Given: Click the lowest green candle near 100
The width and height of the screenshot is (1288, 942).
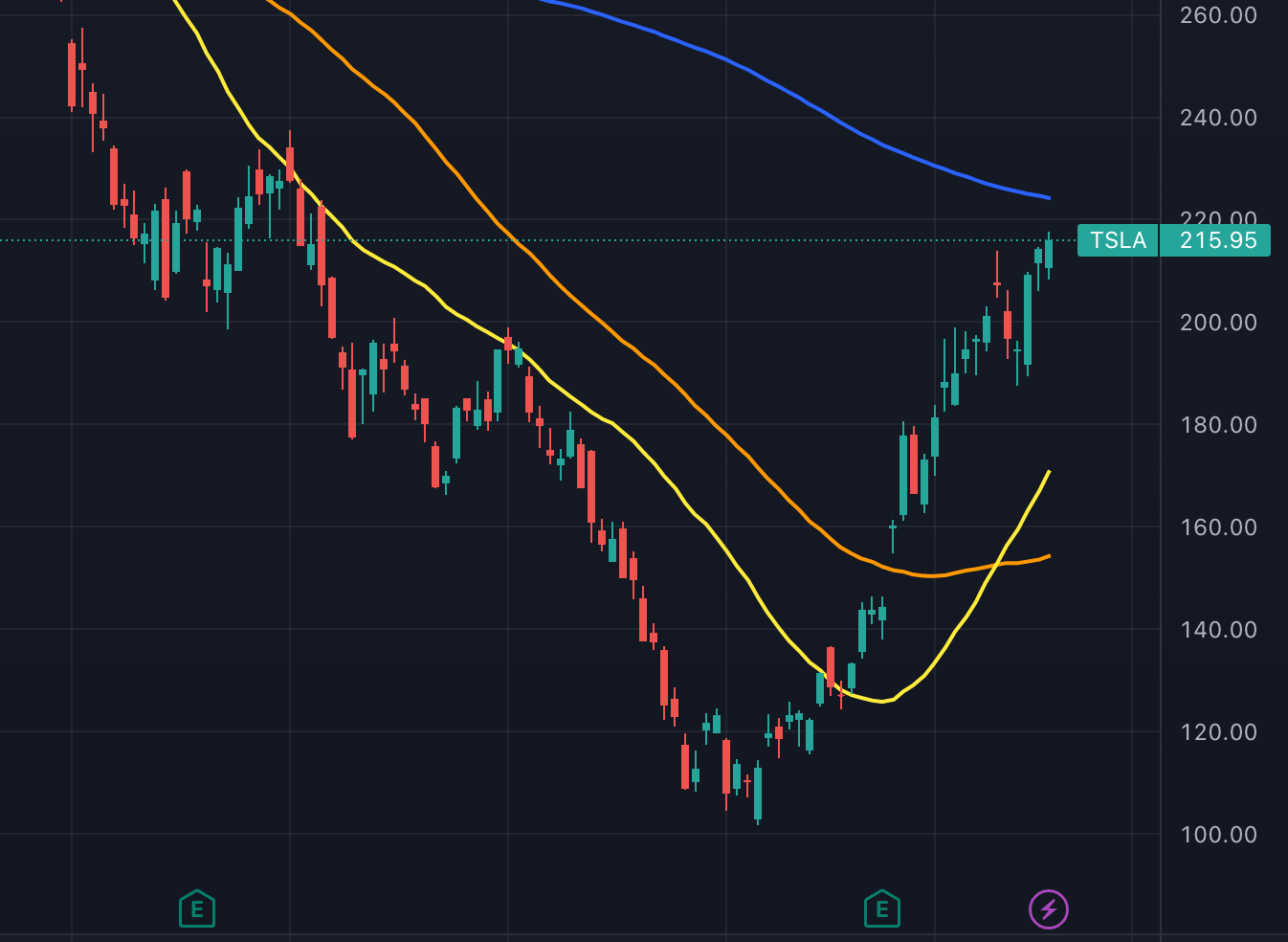Looking at the screenshot, I should [x=758, y=795].
